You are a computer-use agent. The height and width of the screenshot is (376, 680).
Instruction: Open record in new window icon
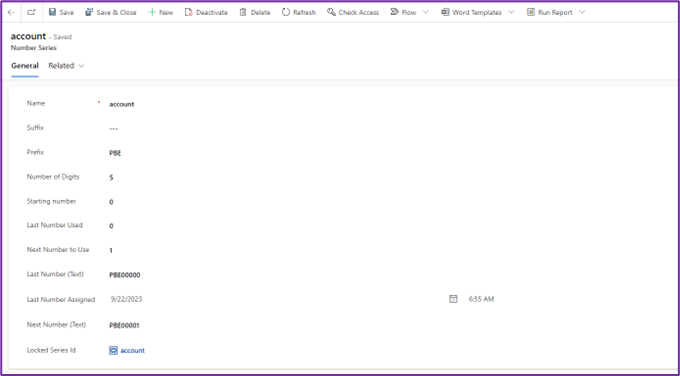click(x=31, y=12)
